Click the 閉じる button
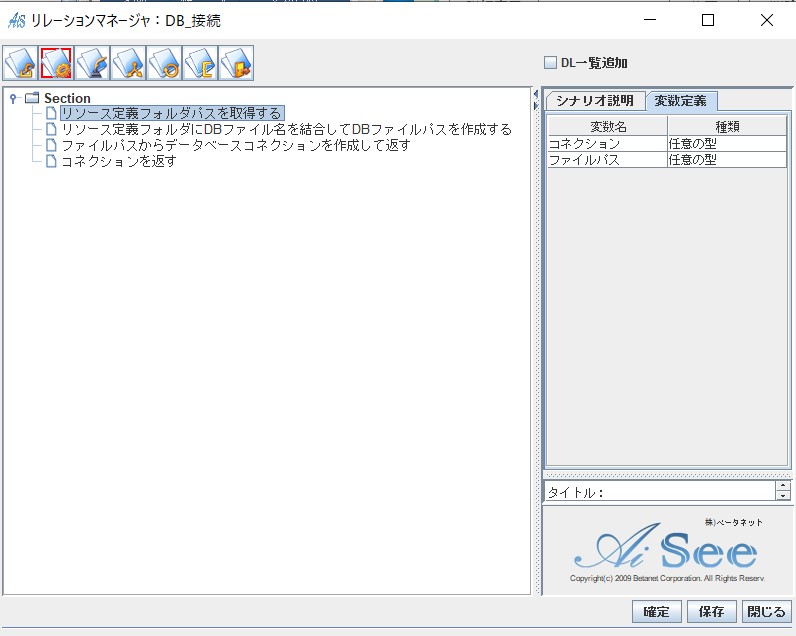 pos(767,612)
